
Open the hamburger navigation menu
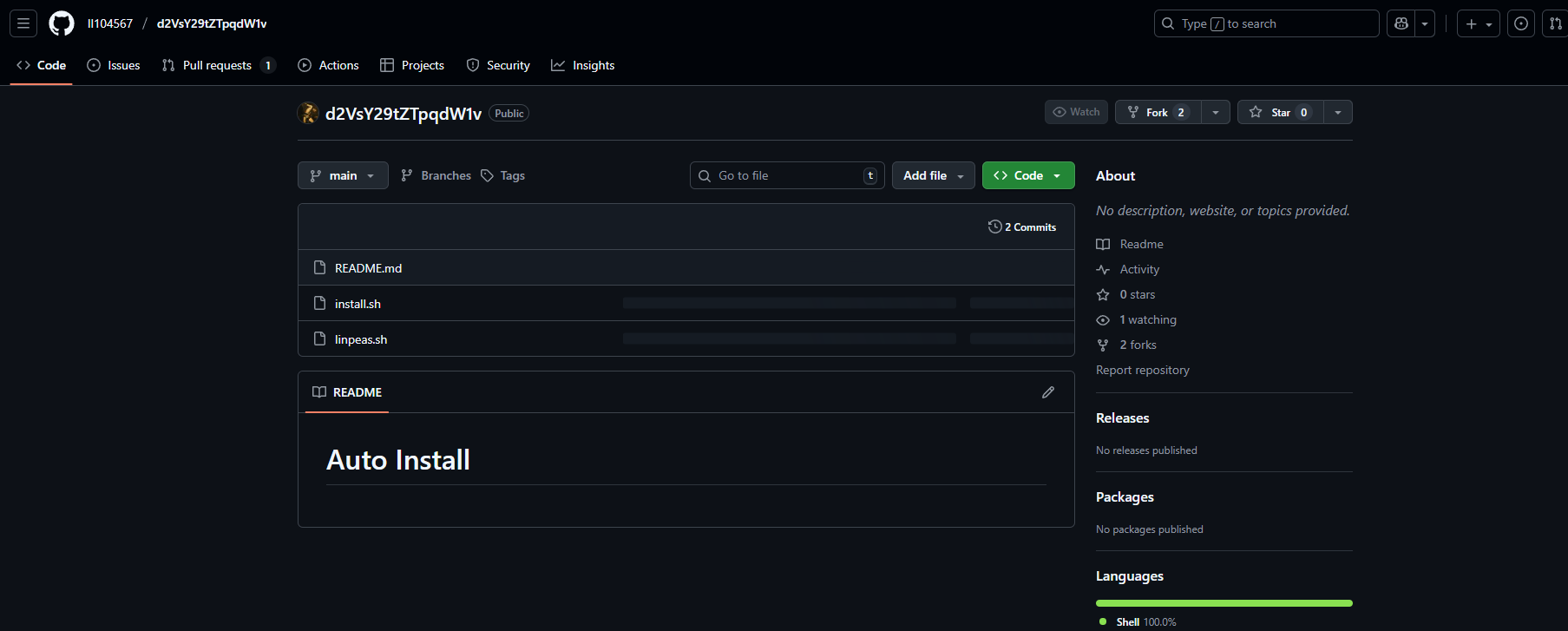pyautogui.click(x=23, y=23)
